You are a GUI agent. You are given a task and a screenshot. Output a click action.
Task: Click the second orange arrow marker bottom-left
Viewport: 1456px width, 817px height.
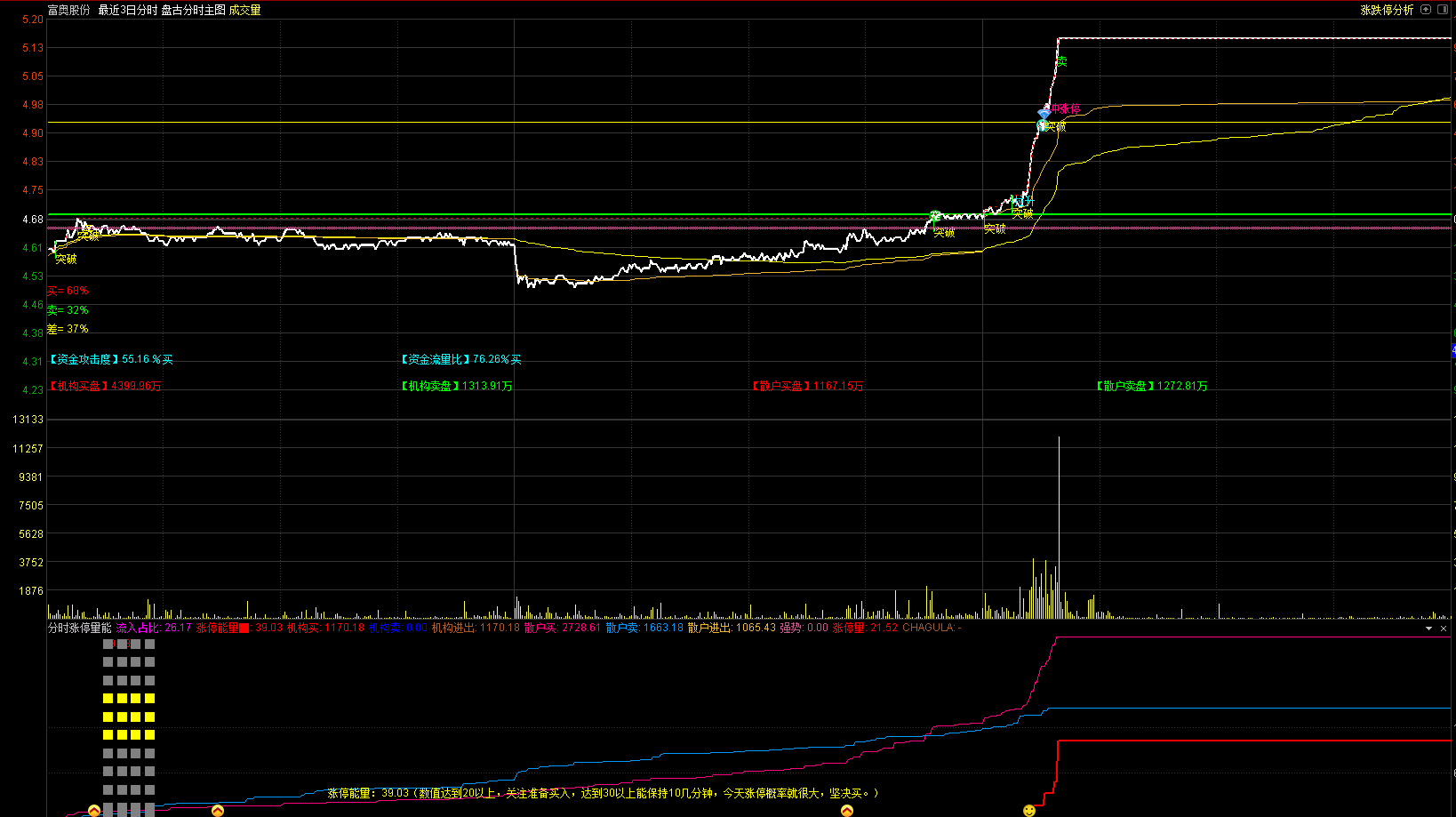click(x=218, y=811)
